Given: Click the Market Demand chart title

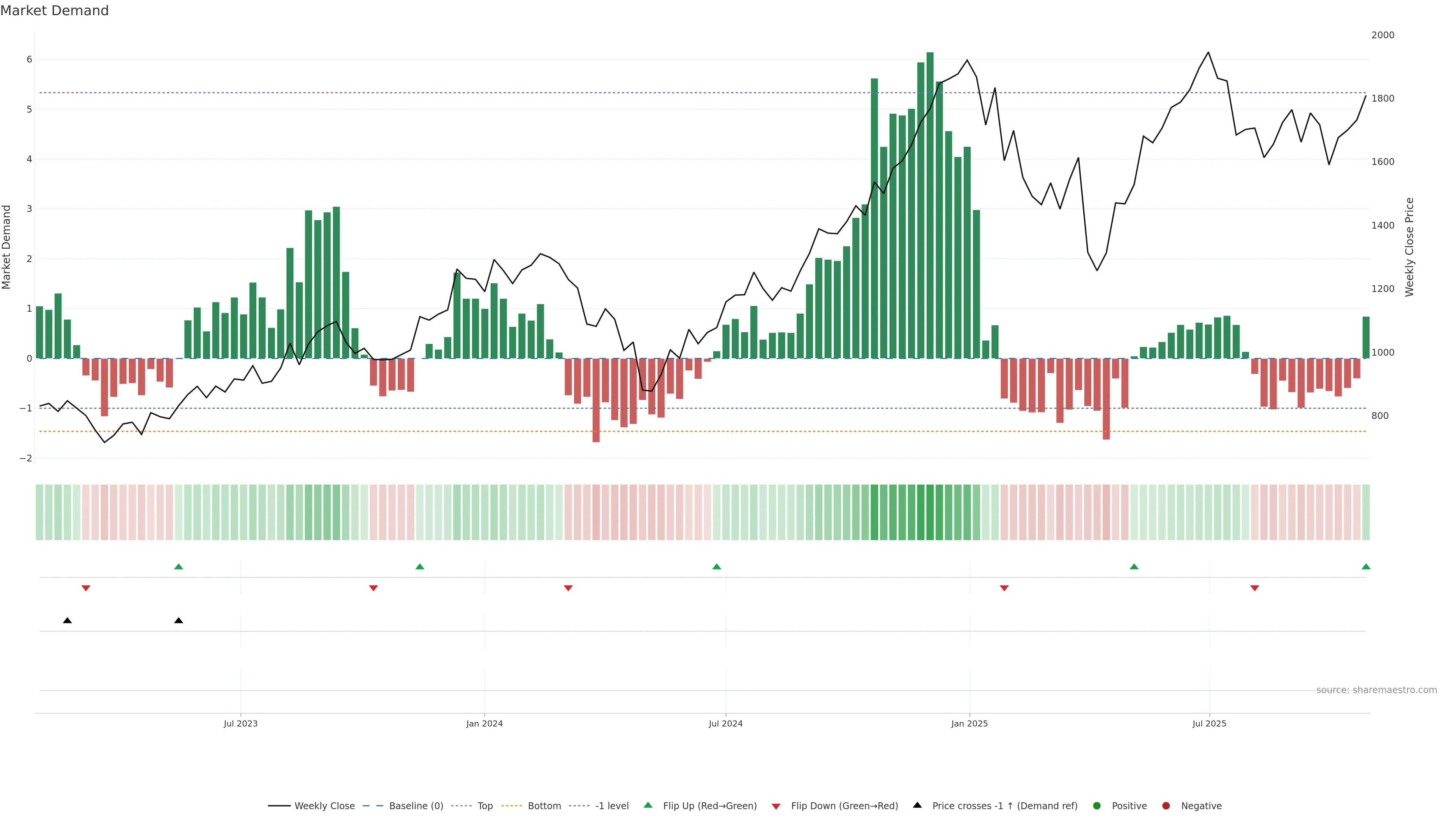Looking at the screenshot, I should coord(54,11).
